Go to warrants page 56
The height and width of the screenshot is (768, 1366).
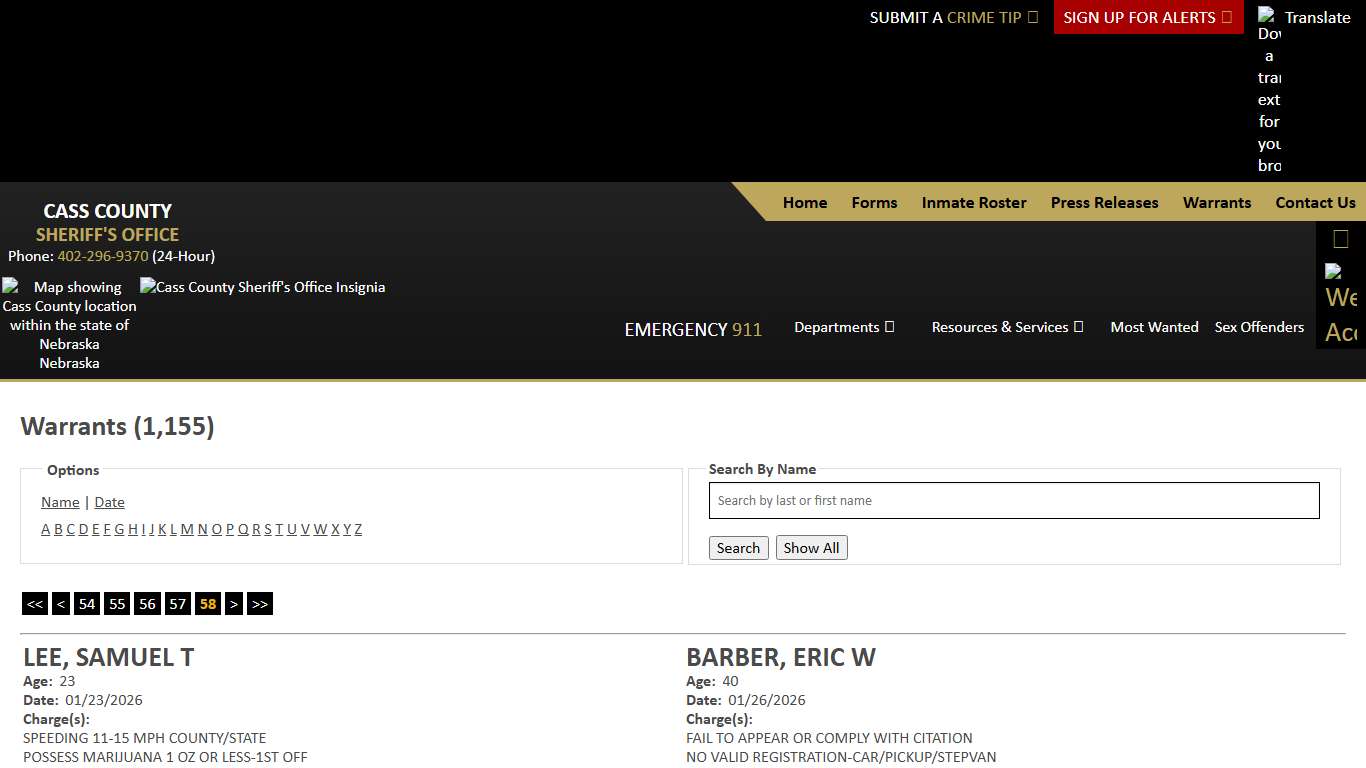(x=148, y=604)
